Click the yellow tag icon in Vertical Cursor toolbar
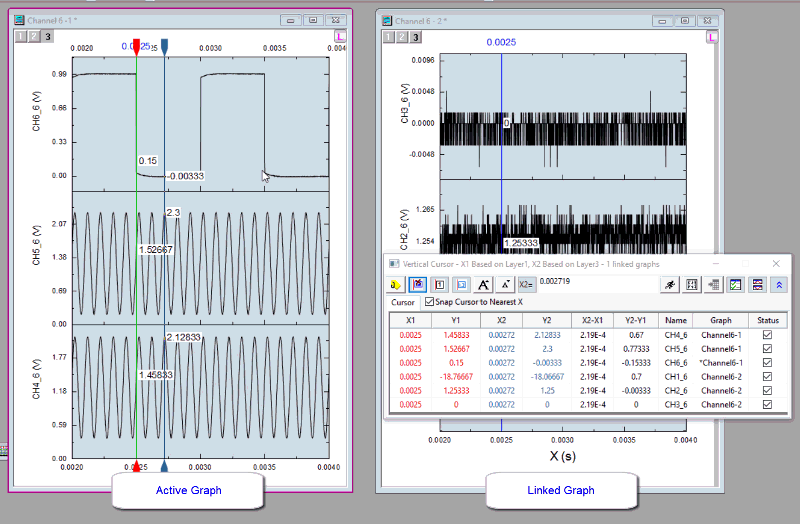The image size is (800, 524). click(398, 285)
